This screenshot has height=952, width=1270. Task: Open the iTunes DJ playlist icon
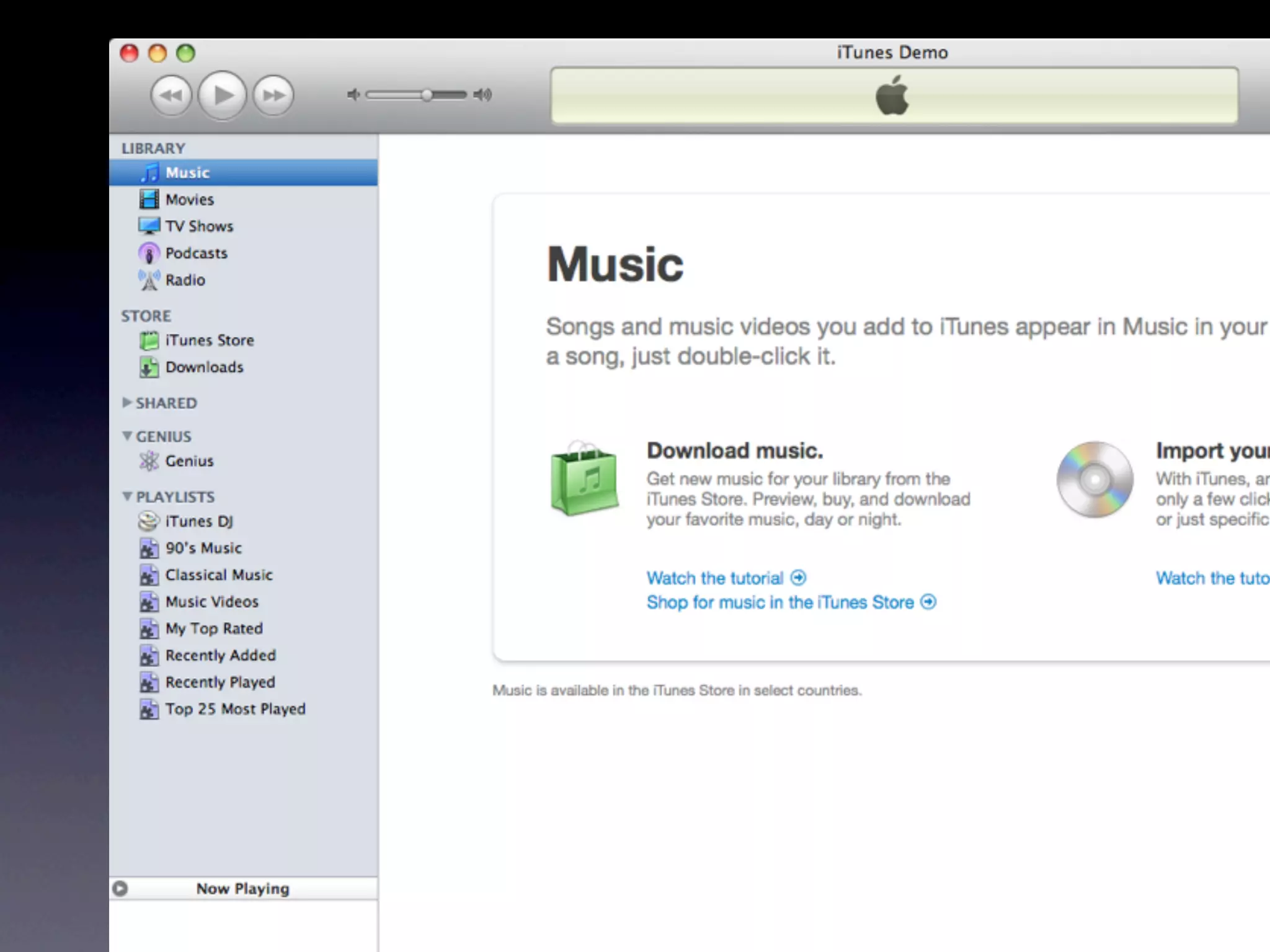(149, 521)
